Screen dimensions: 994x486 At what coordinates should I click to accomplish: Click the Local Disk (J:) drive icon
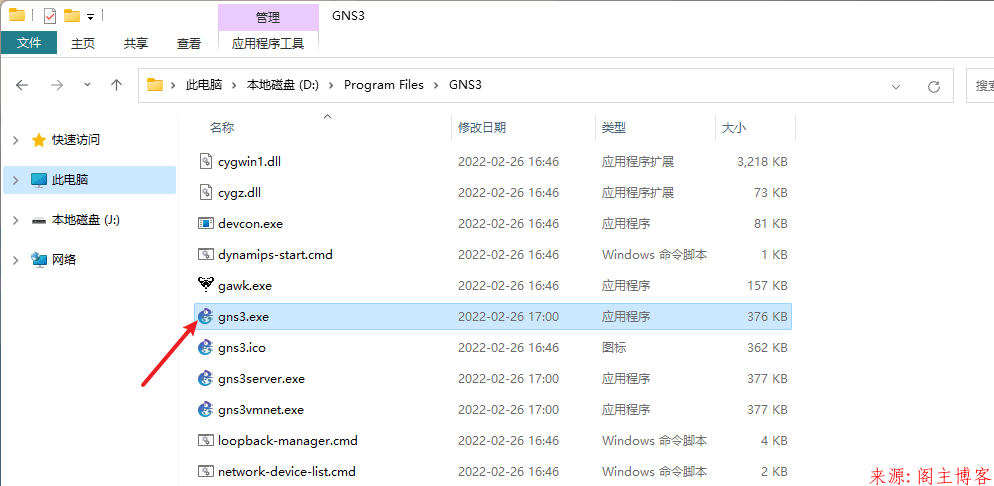click(39, 221)
